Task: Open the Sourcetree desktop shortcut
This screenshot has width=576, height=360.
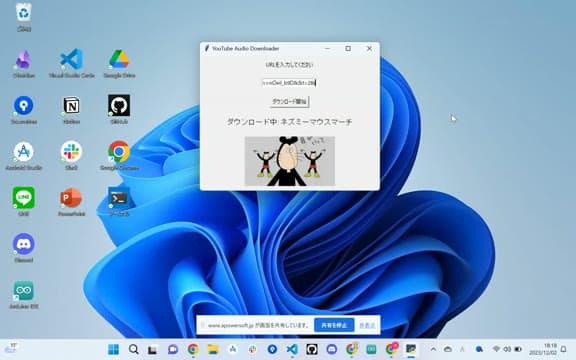Action: (x=24, y=109)
